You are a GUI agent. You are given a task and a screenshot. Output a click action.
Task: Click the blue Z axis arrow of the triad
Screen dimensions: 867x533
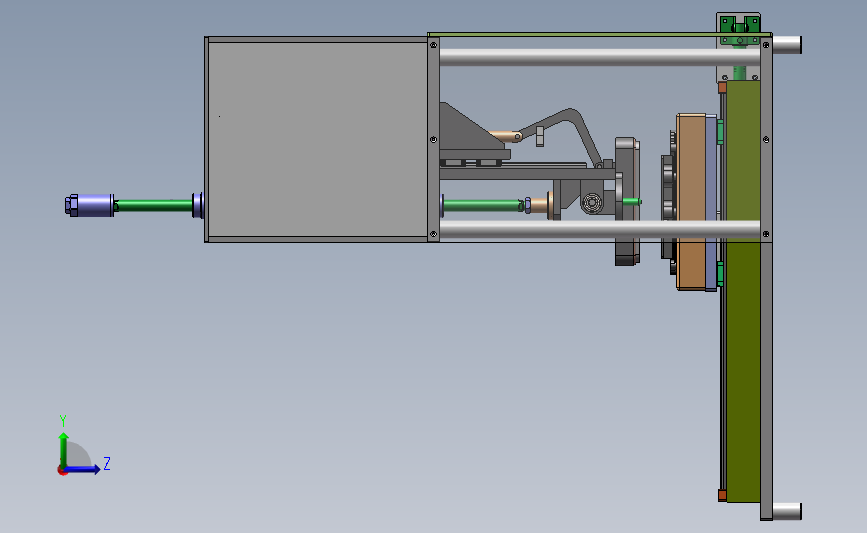coord(82,469)
